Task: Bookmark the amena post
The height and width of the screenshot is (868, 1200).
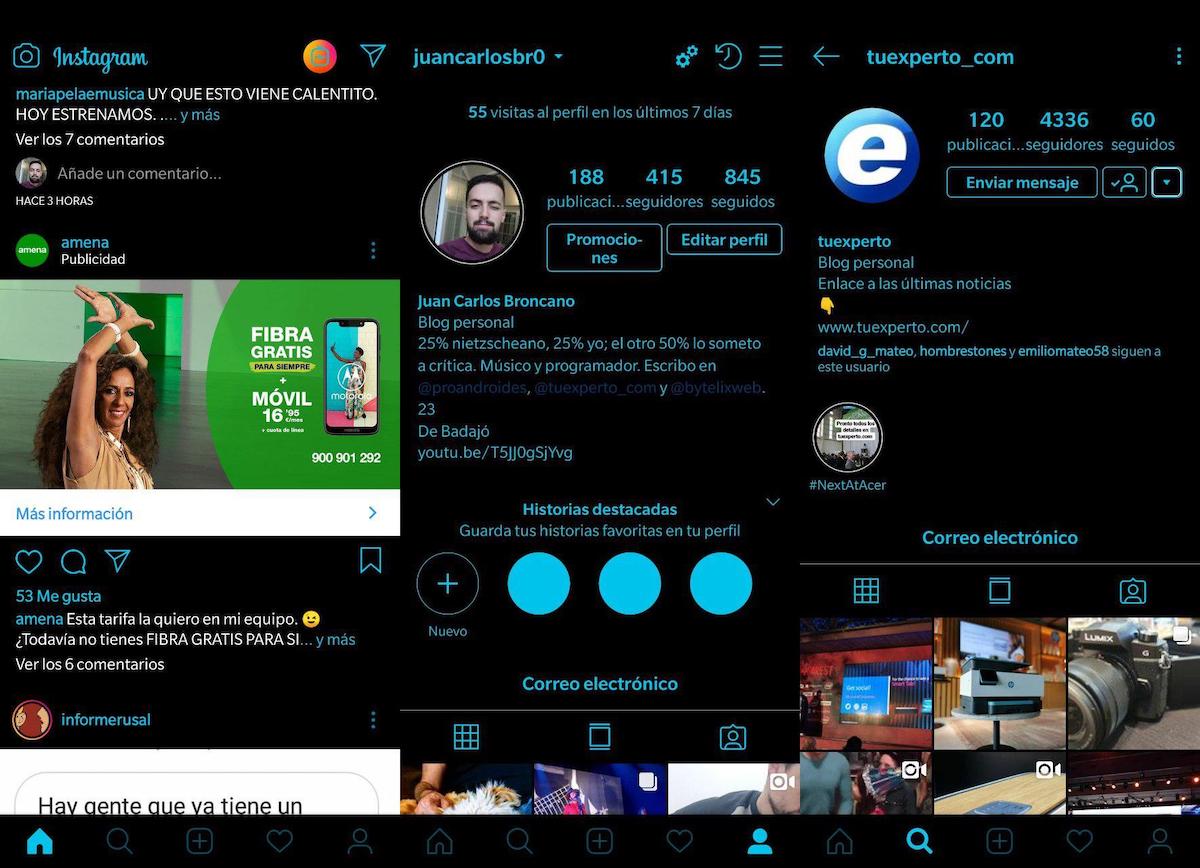Action: point(370,560)
